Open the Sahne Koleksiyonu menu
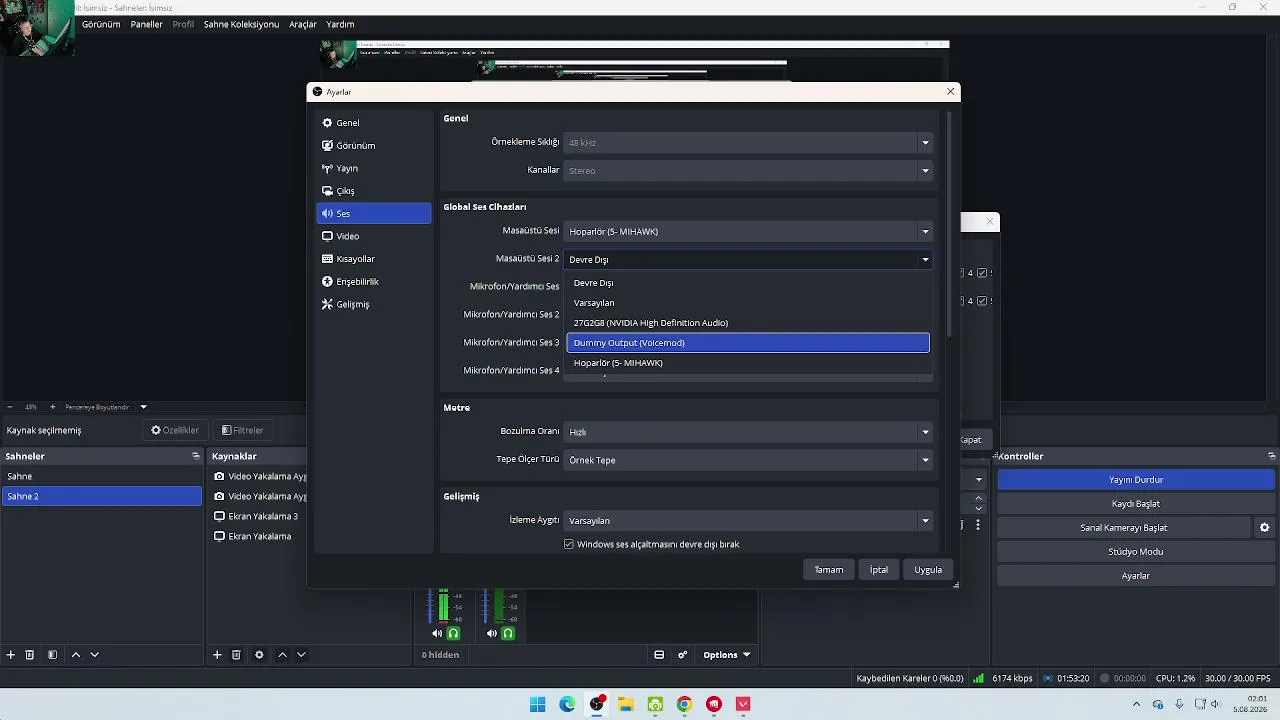1280x720 pixels. click(241, 24)
